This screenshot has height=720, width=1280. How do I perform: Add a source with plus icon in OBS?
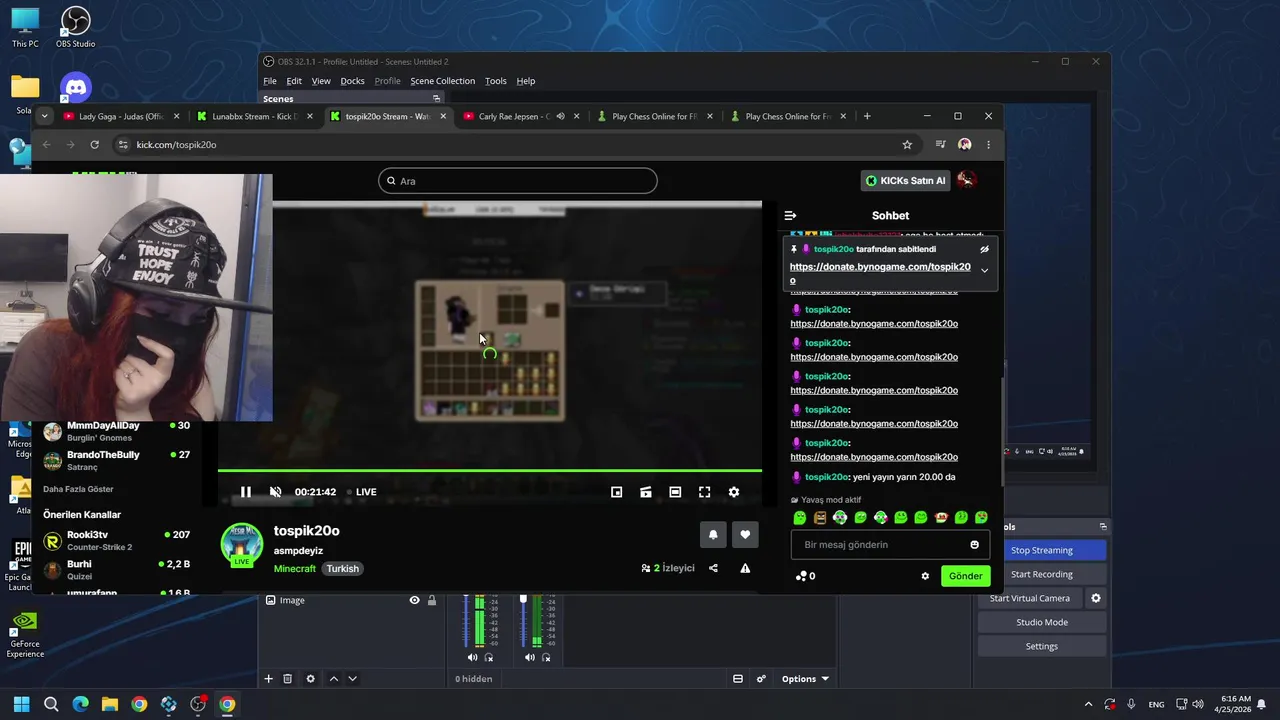(268, 679)
